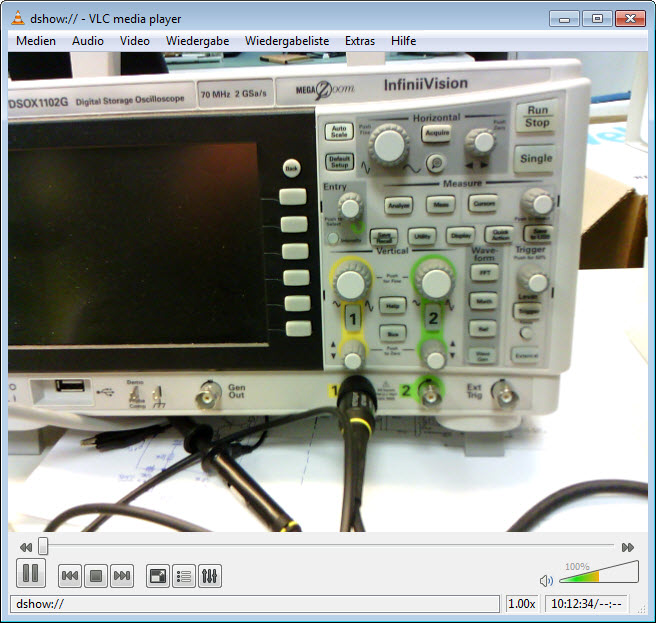Close the VLC media player window
Screen dimensions: 656x623
tap(630, 18)
